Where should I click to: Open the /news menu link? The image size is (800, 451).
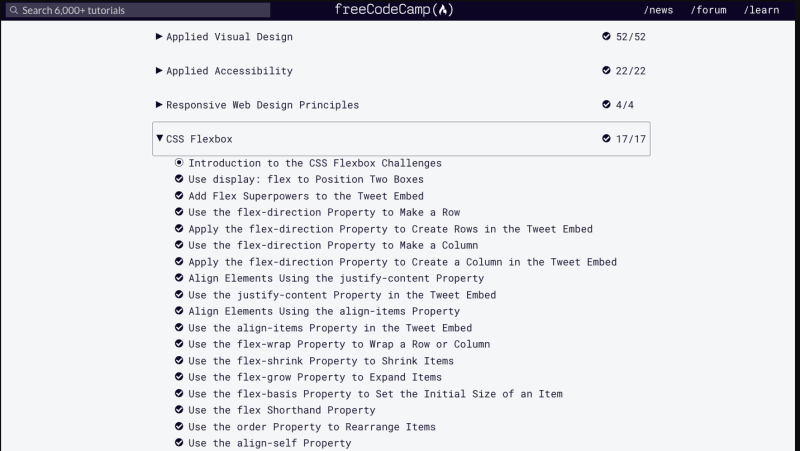[x=658, y=10]
